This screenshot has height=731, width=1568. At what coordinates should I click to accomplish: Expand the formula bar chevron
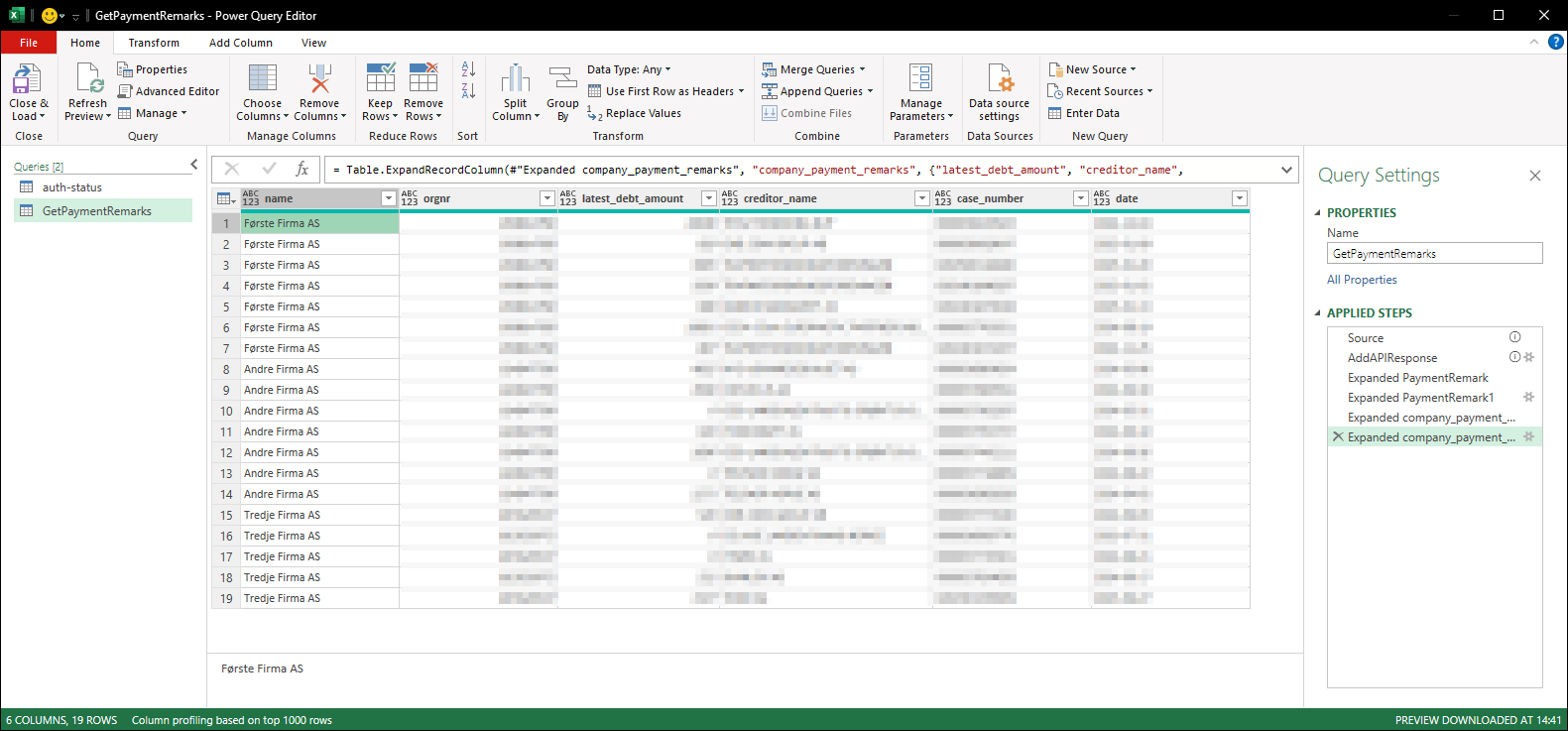[1286, 170]
